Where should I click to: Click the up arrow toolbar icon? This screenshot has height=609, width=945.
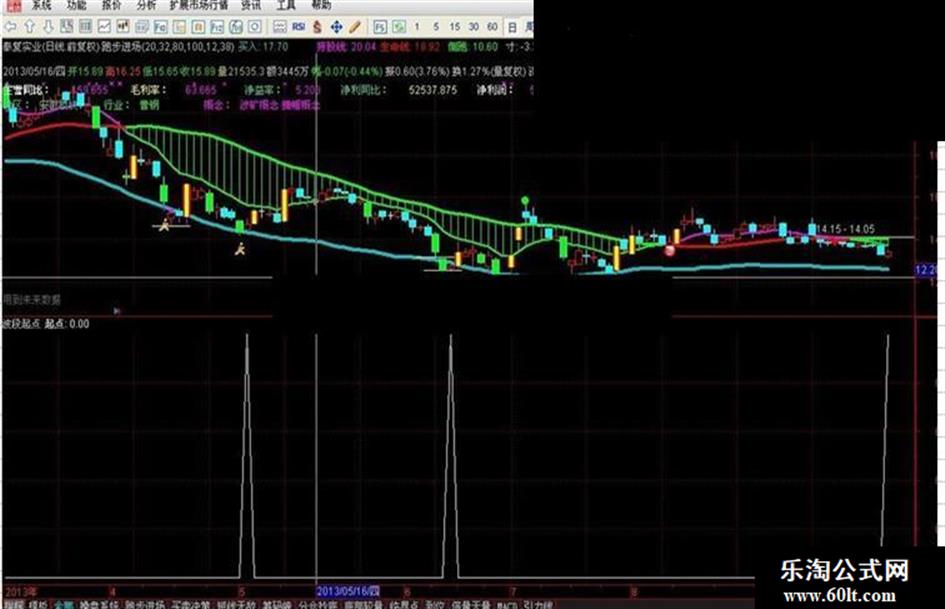(x=30, y=27)
